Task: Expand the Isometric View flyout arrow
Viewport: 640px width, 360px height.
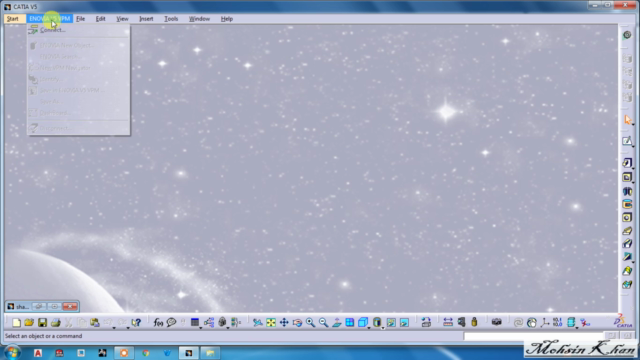Action: 369,327
